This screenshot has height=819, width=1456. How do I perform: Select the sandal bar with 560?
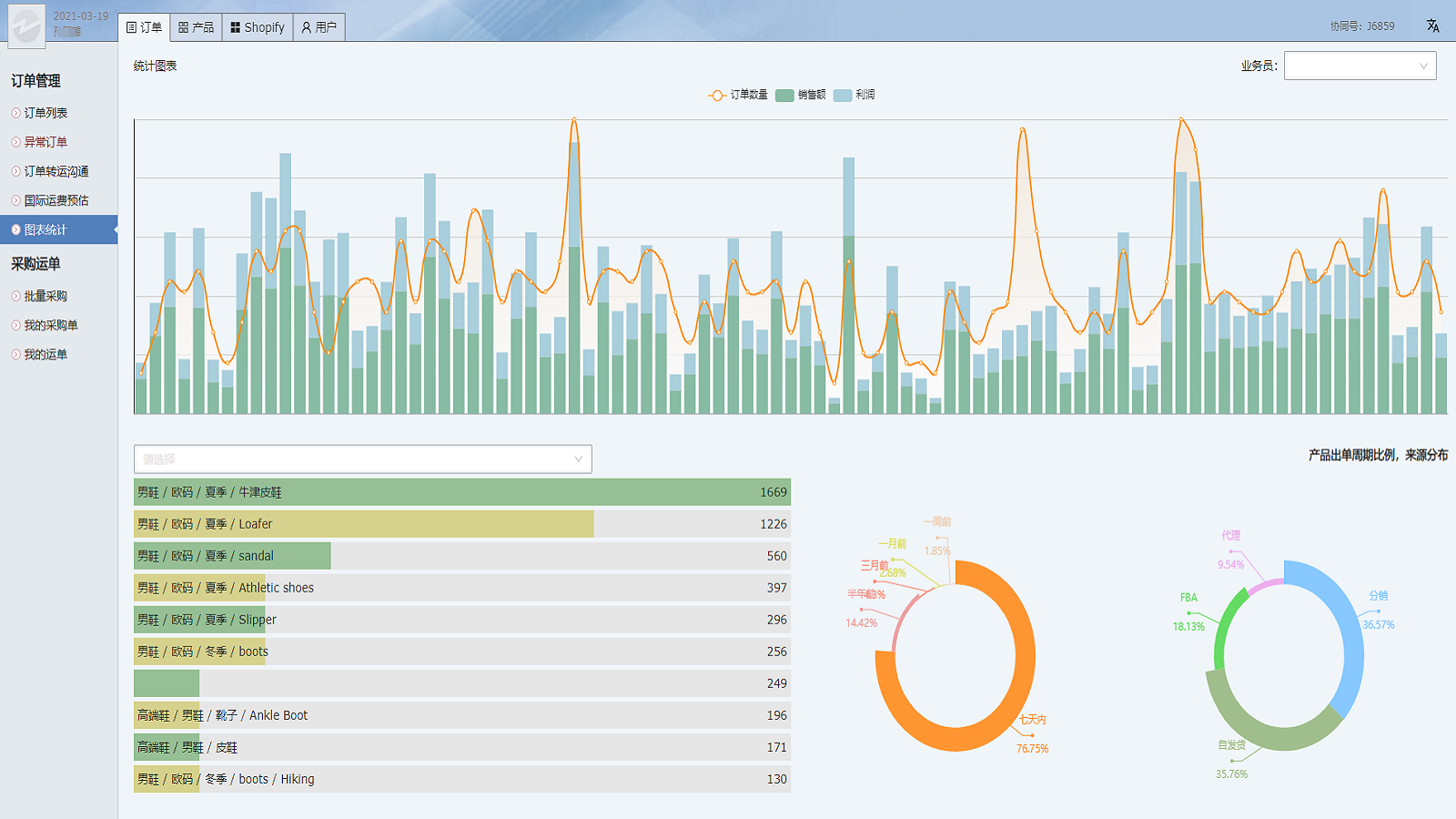tap(462, 556)
